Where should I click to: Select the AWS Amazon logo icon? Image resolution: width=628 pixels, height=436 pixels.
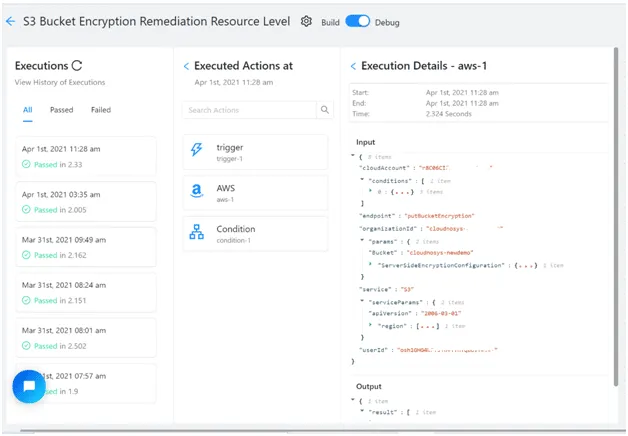click(x=196, y=191)
